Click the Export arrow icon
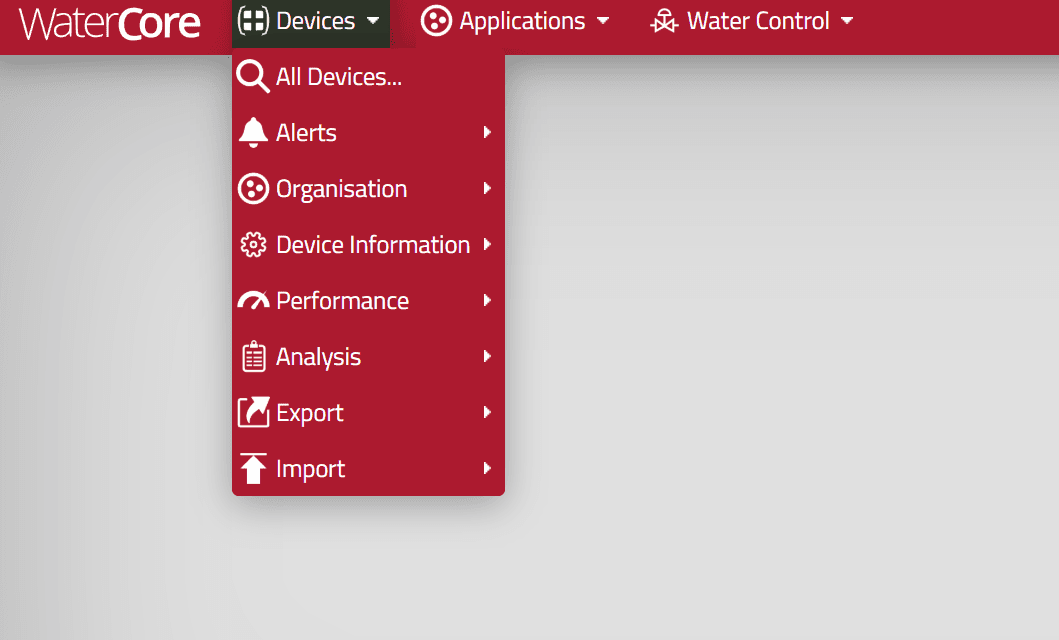Image resolution: width=1059 pixels, height=640 pixels. (252, 412)
